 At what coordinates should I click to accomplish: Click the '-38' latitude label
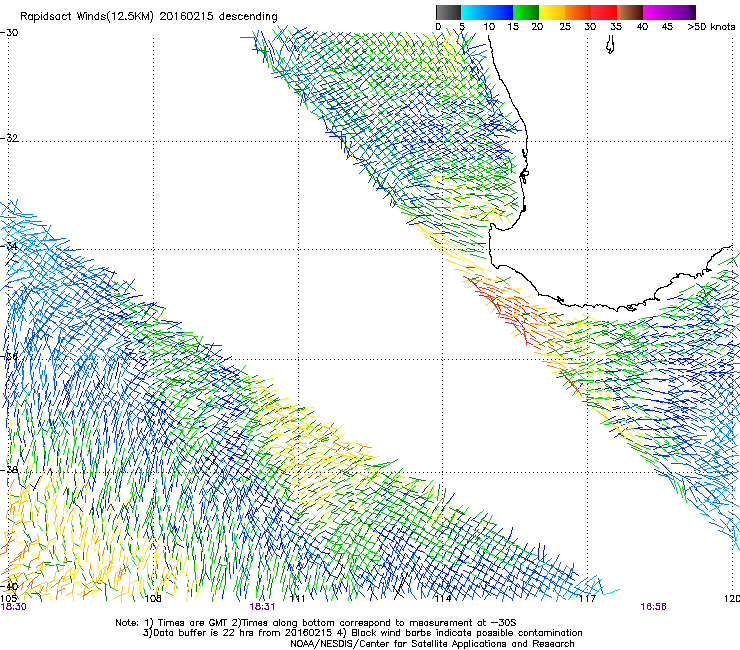(x=9, y=470)
